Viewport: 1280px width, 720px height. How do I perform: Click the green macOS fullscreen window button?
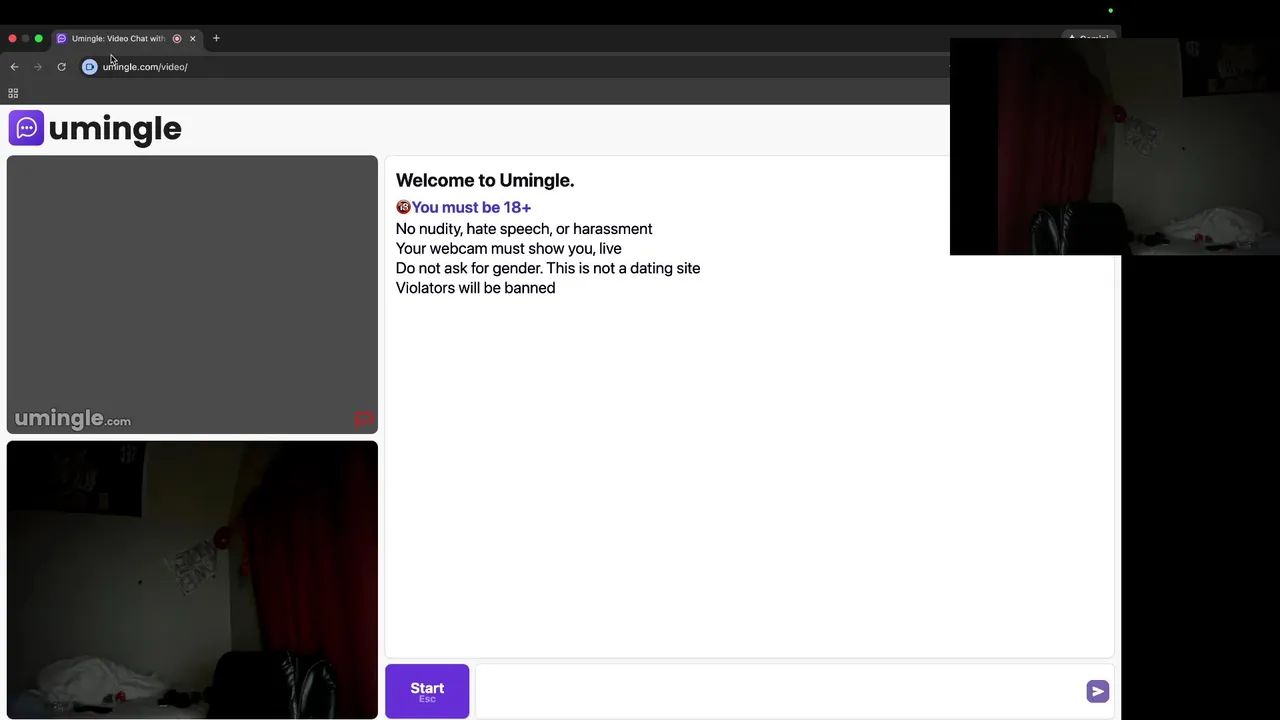click(39, 39)
